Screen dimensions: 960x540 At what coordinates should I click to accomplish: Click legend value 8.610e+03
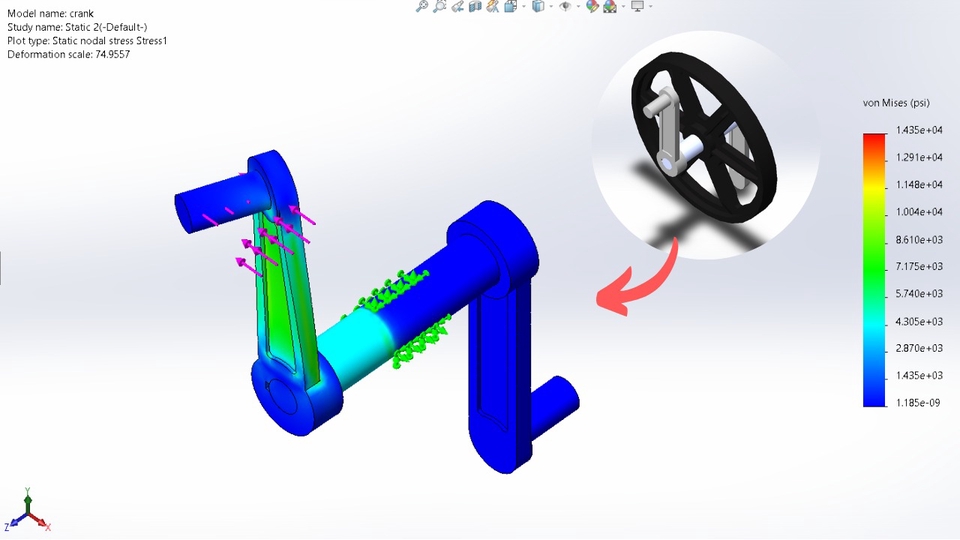919,239
